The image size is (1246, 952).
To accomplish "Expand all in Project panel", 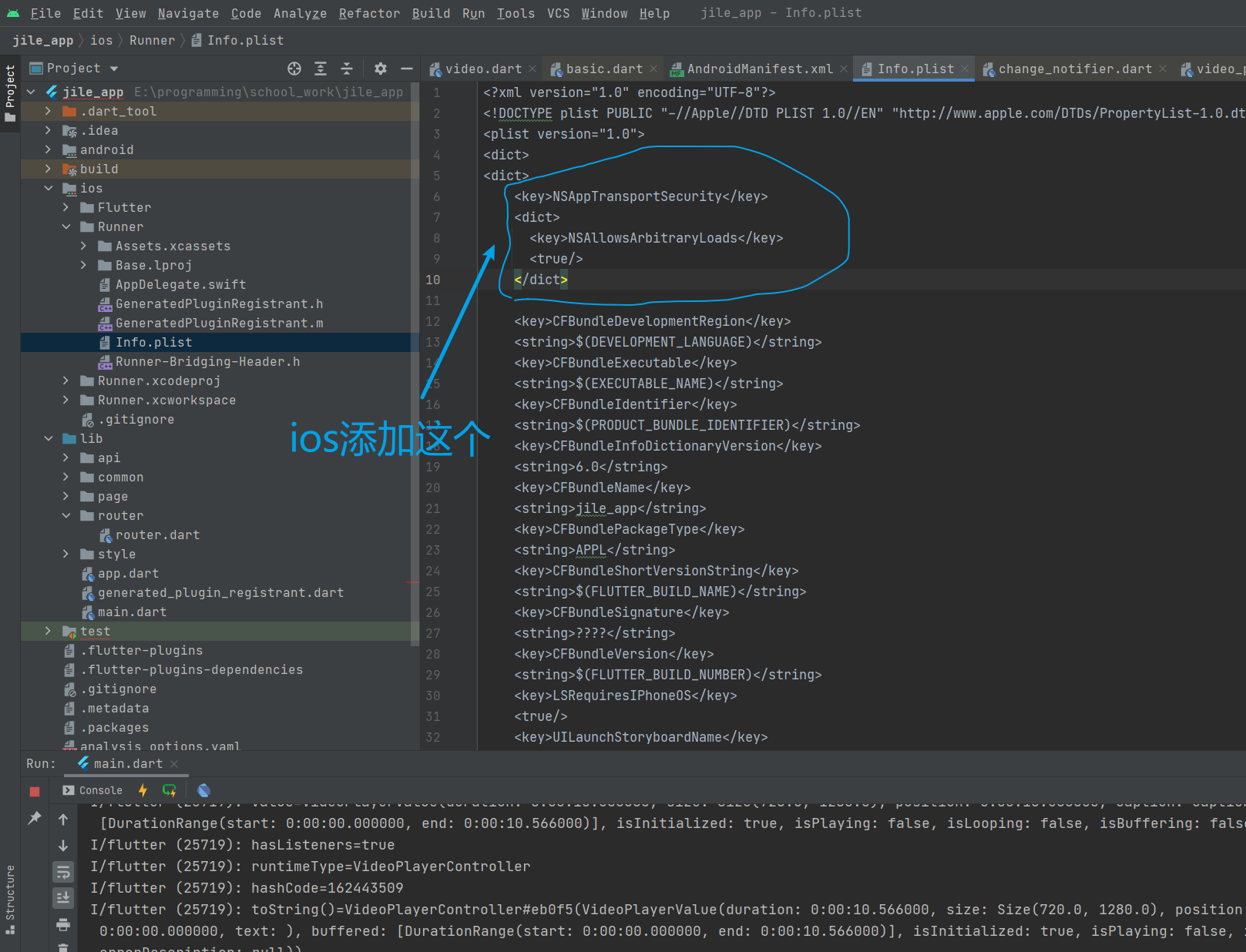I will pyautogui.click(x=321, y=69).
